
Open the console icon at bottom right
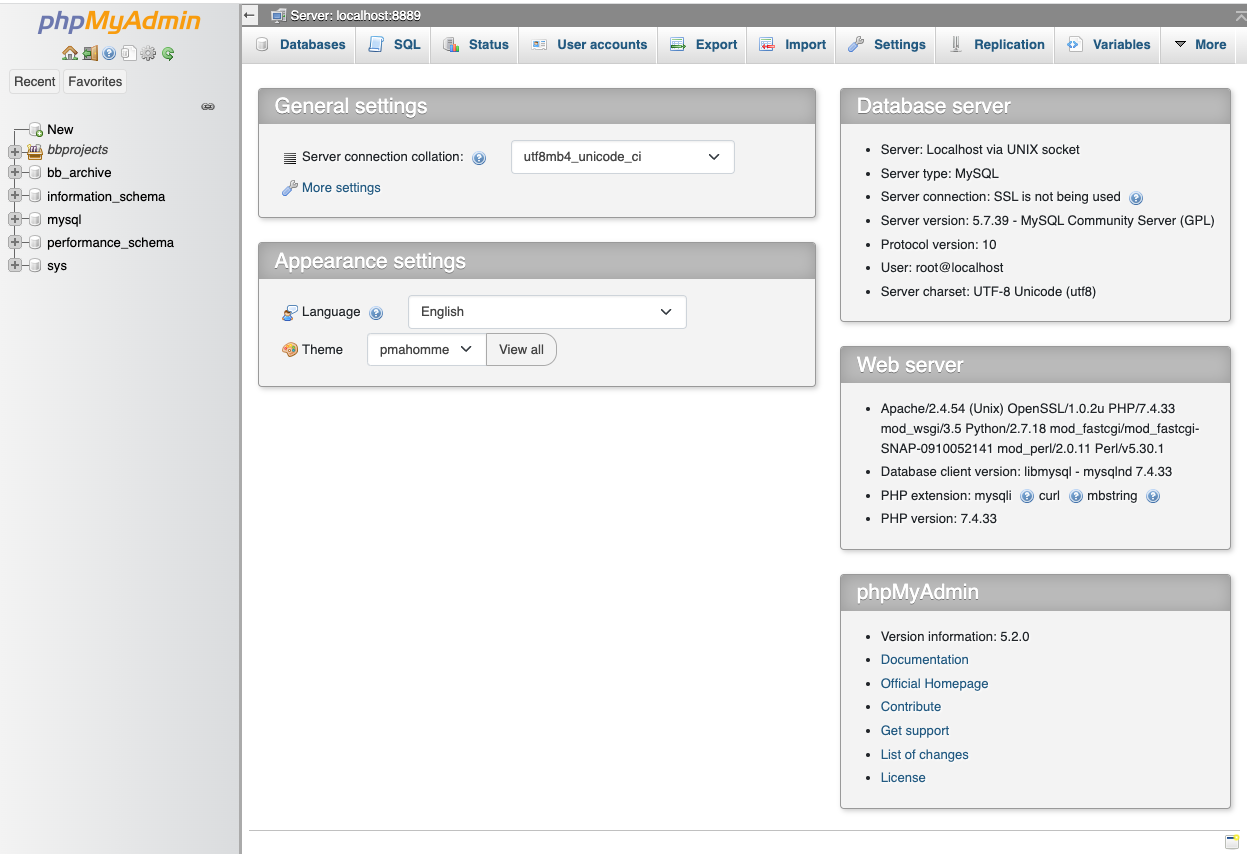[x=1232, y=841]
